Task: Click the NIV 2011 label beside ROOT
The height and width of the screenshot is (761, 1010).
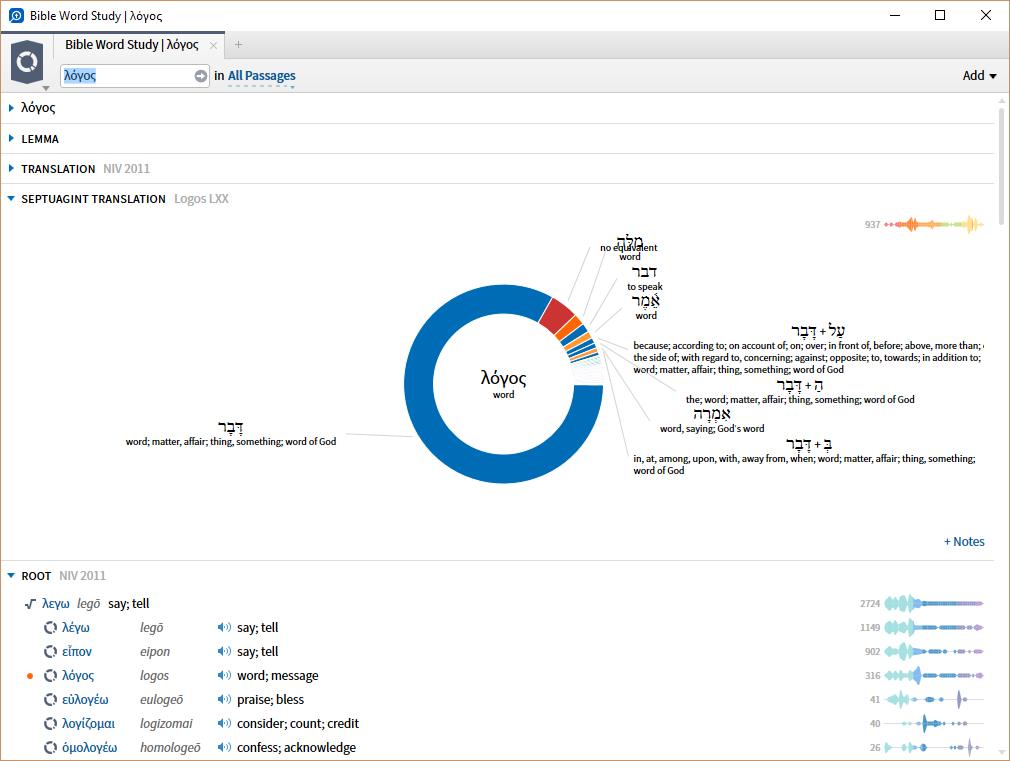Action: tap(82, 575)
